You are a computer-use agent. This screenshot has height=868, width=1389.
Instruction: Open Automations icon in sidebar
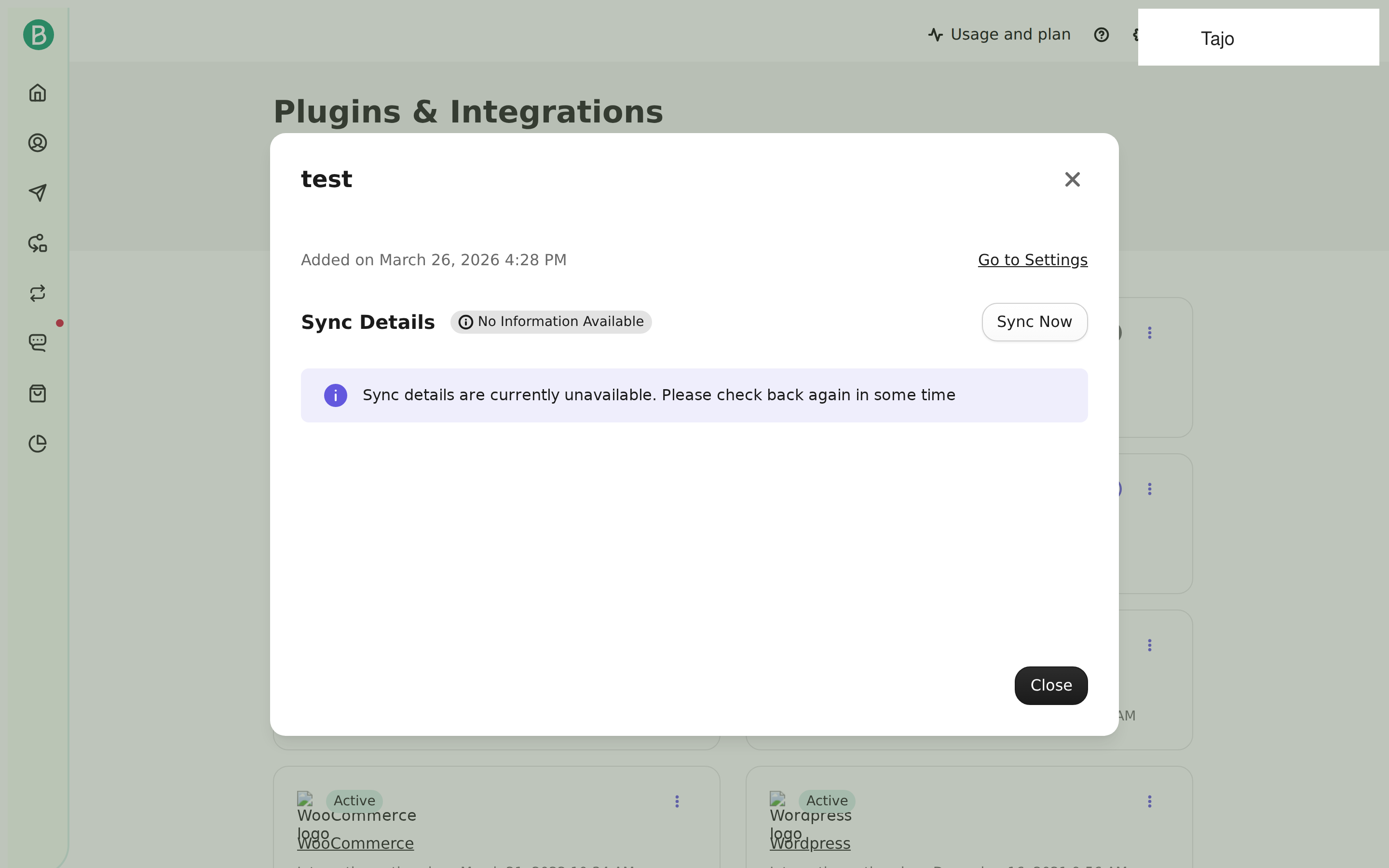(x=37, y=243)
